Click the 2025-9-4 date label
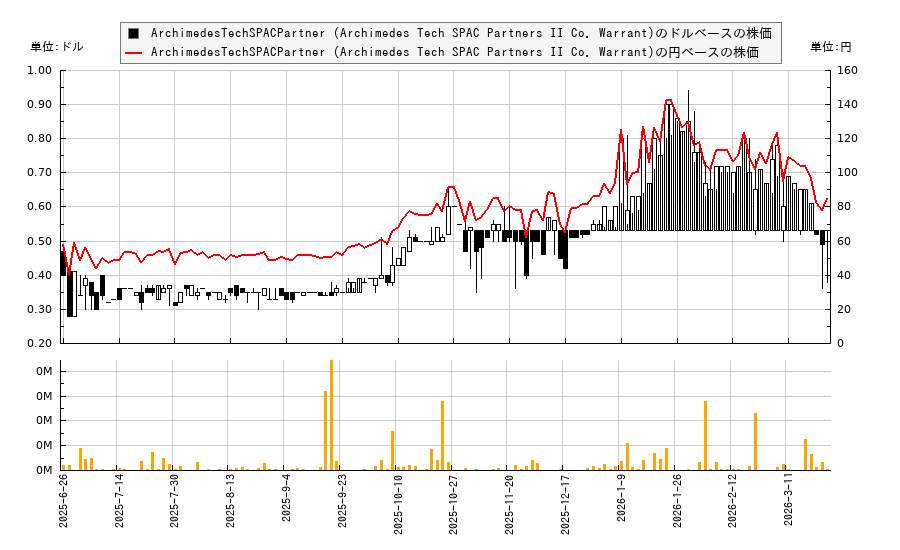The image size is (900, 550). pyautogui.click(x=286, y=498)
